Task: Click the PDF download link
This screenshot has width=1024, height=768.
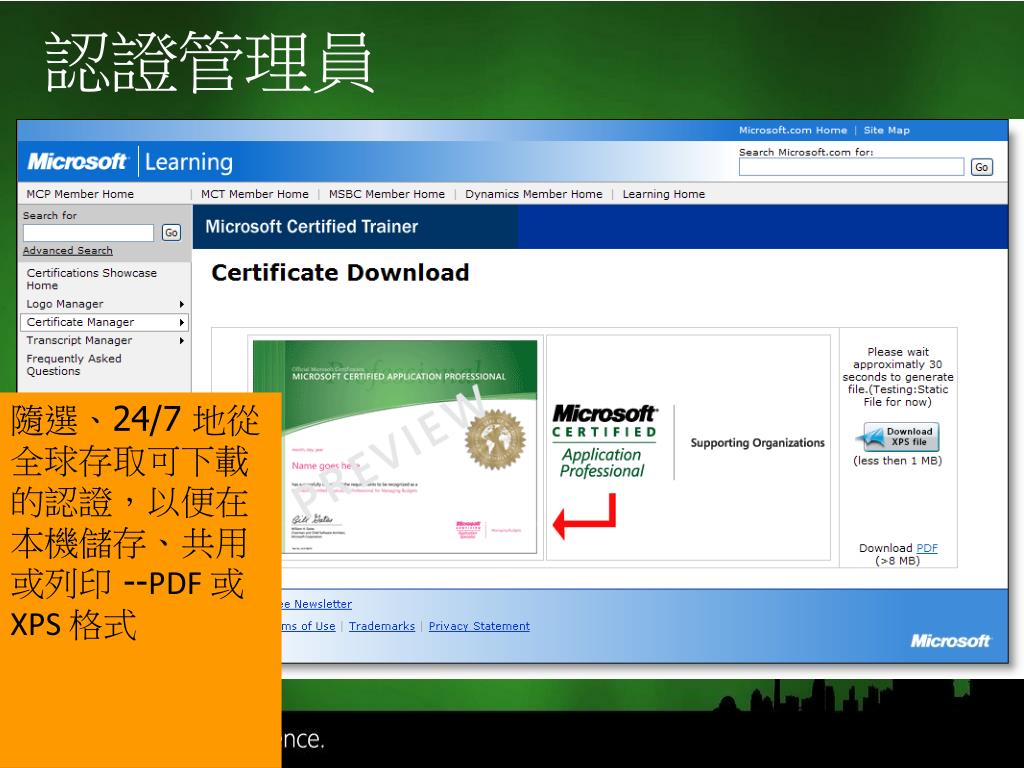Action: click(x=927, y=548)
